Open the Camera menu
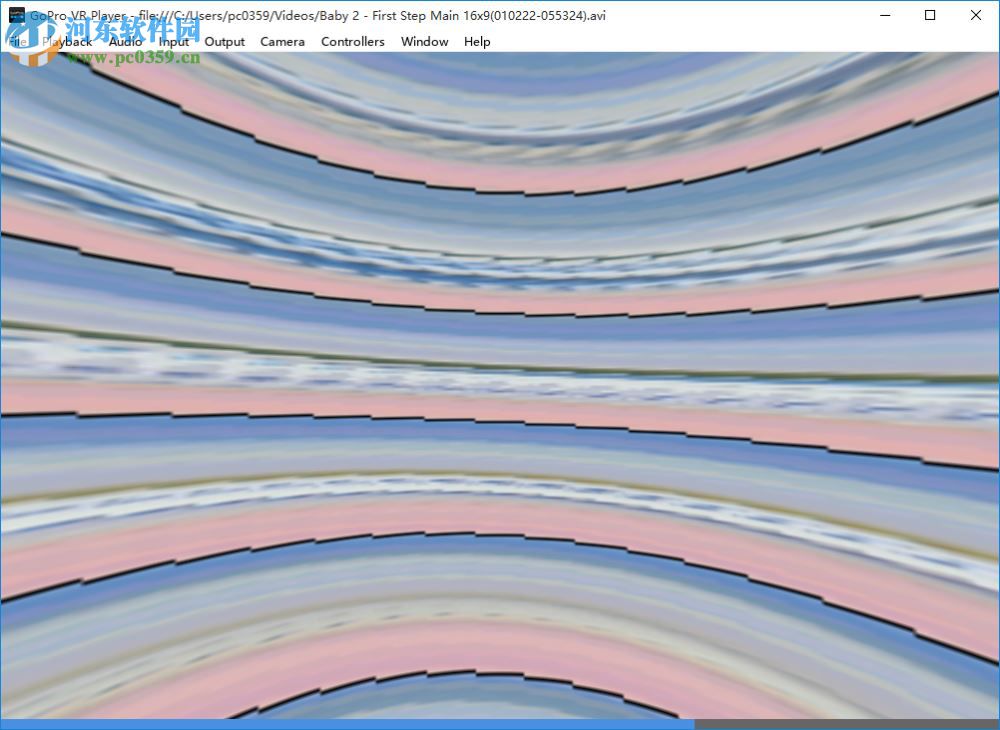The image size is (1000, 730). [x=283, y=42]
